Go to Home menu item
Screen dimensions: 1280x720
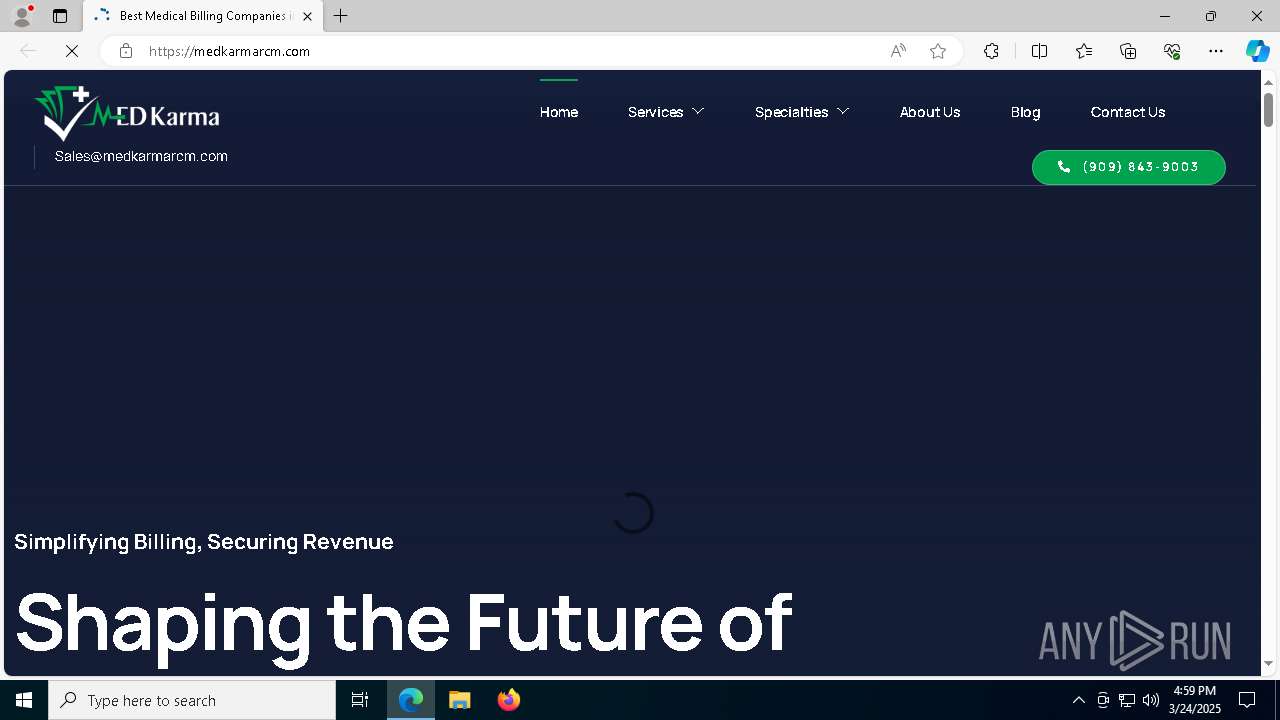click(x=559, y=112)
